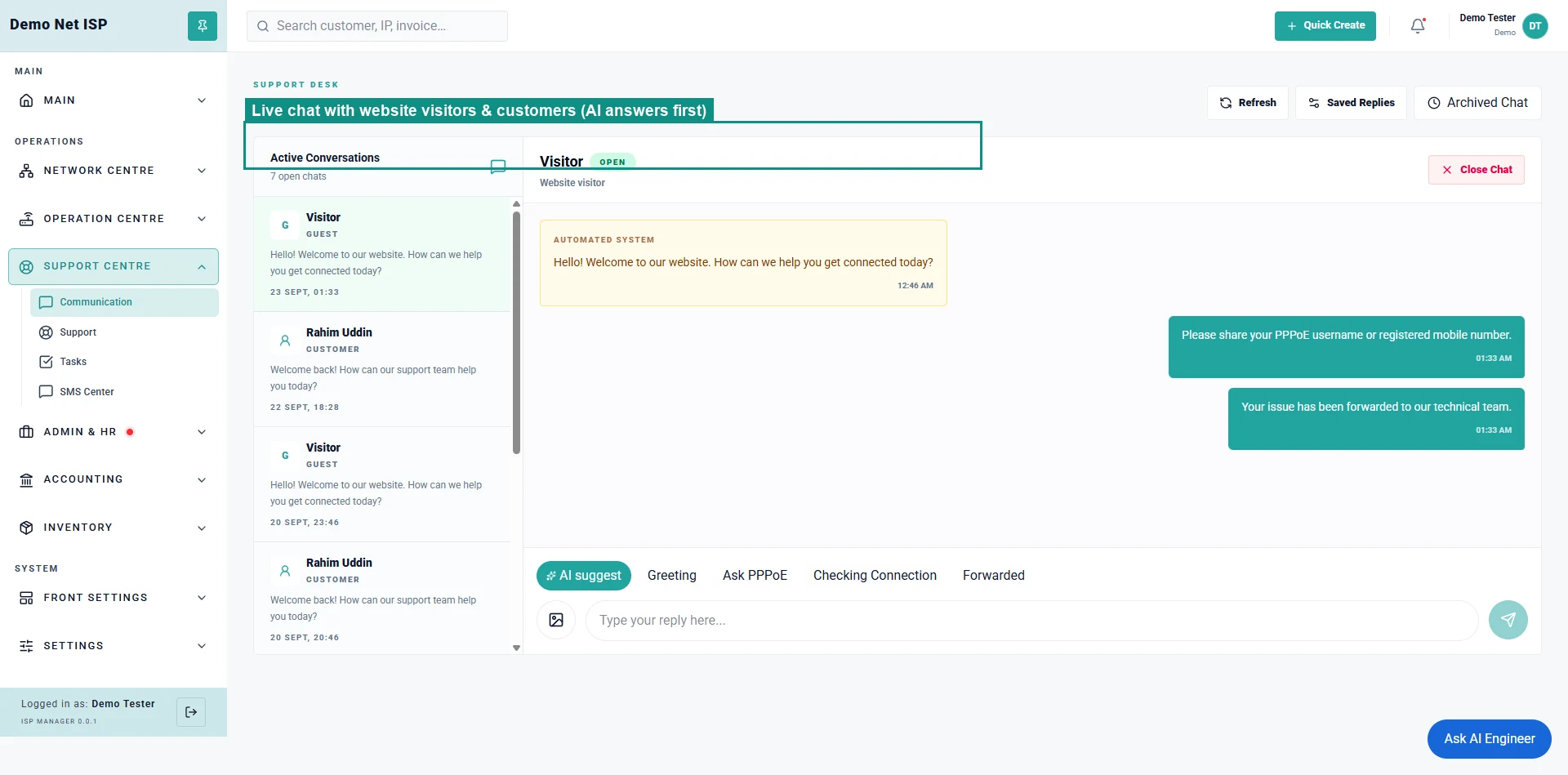Viewport: 1568px width, 775px height.
Task: Insert the Ask PPPoE quick reply
Action: pyautogui.click(x=755, y=576)
